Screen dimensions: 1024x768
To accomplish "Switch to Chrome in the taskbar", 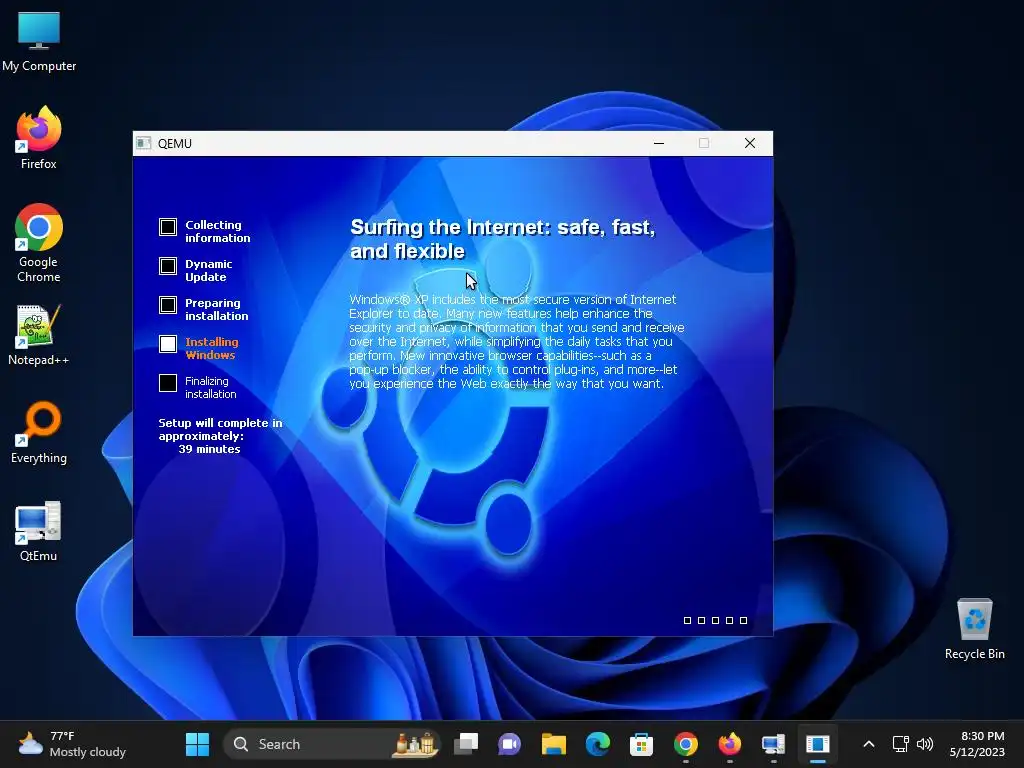I will click(686, 744).
